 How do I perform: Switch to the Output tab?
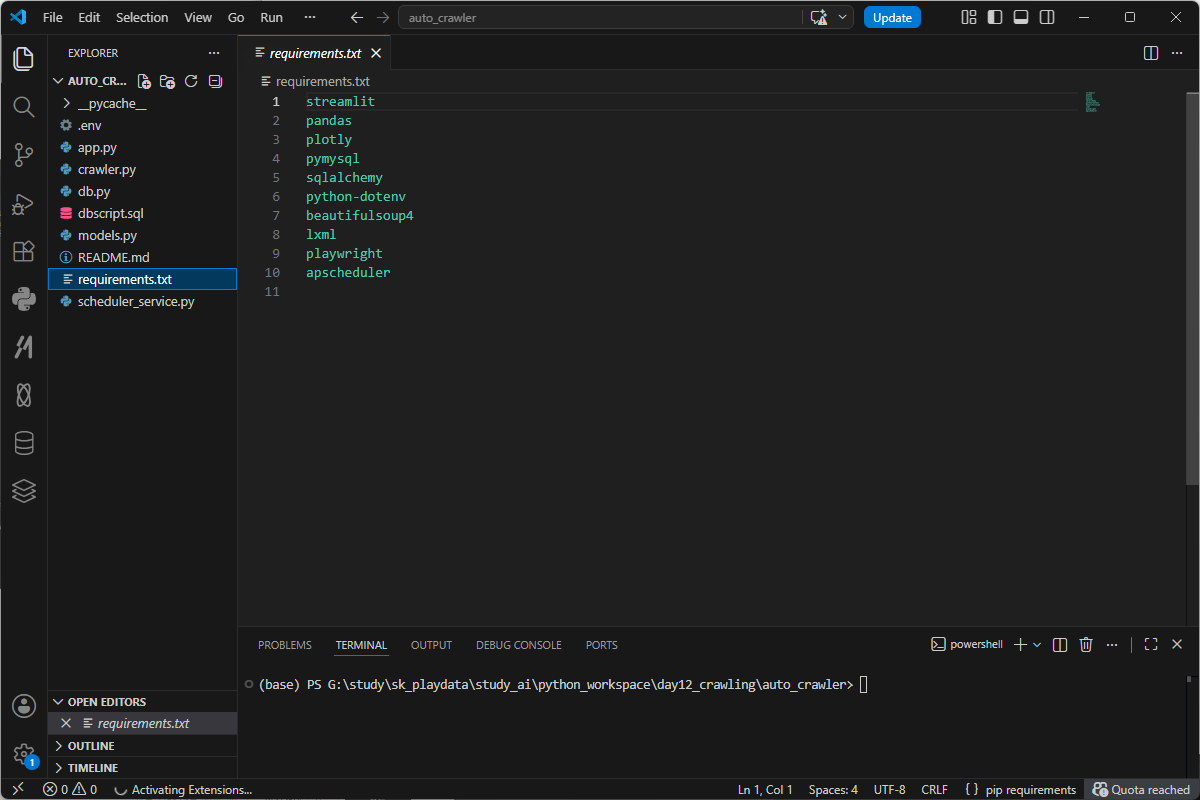point(432,645)
